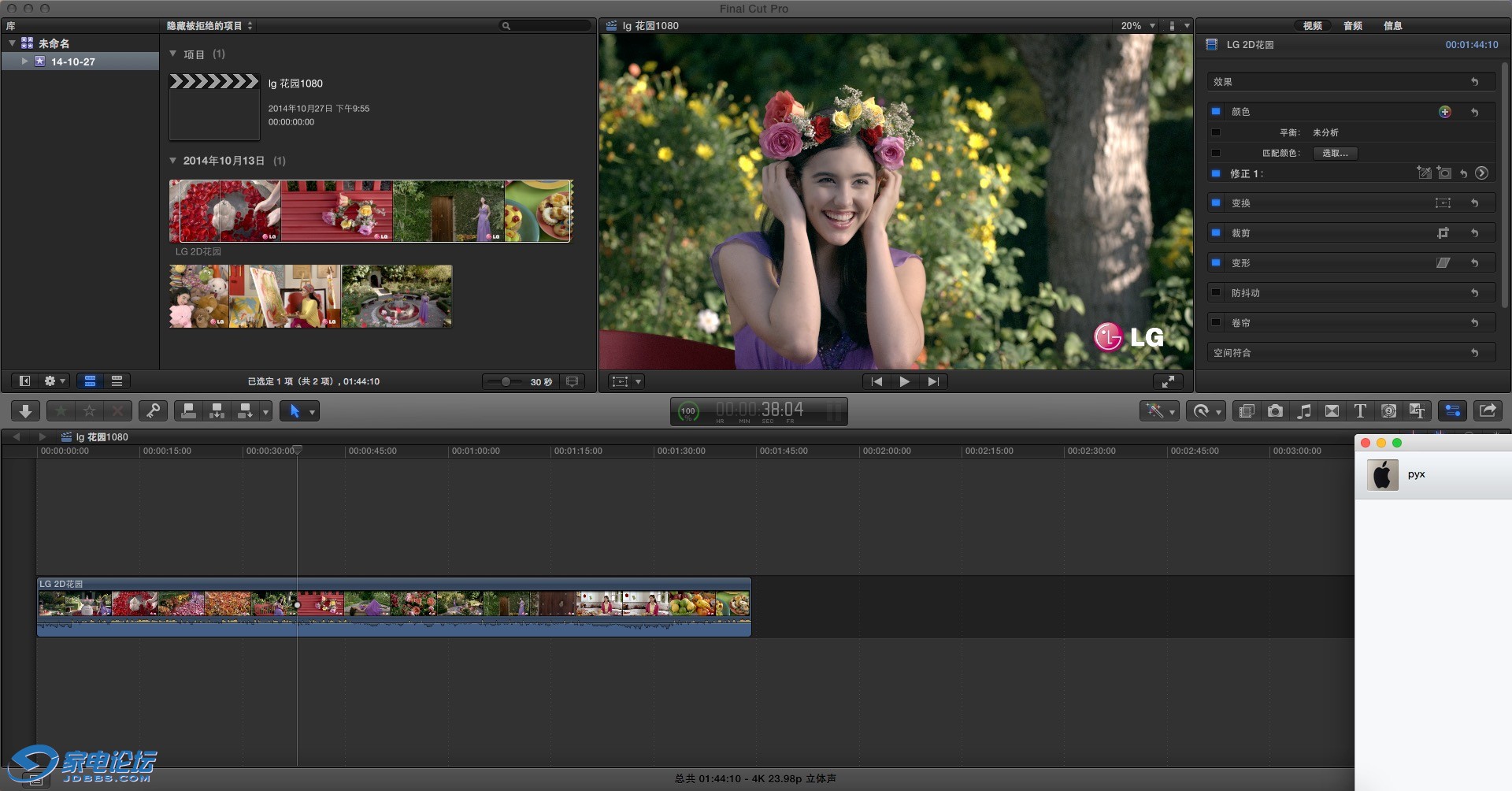Open the retime speed menu
The height and width of the screenshot is (791, 1512).
tap(1206, 410)
